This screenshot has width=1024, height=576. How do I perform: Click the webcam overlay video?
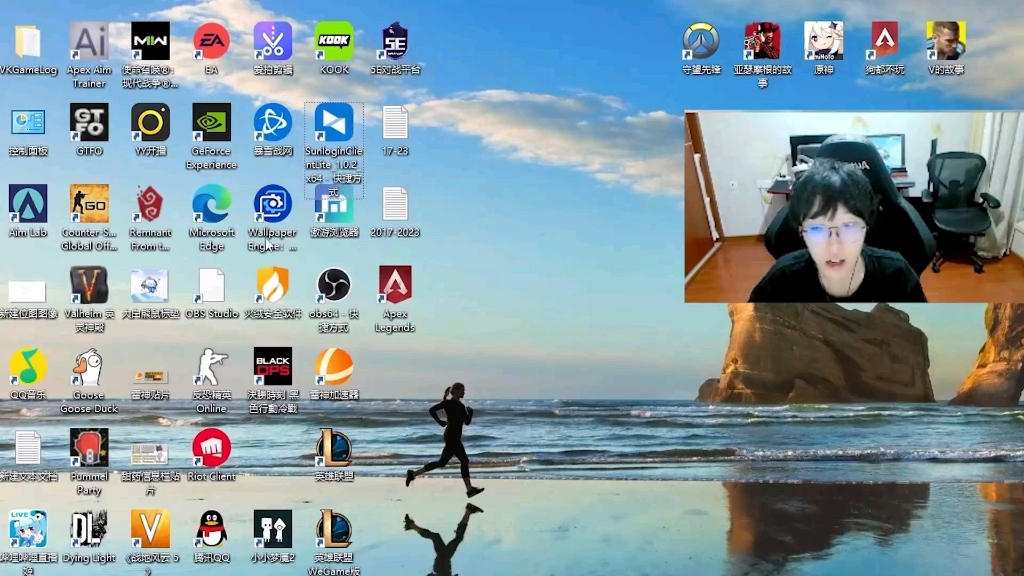pos(854,206)
